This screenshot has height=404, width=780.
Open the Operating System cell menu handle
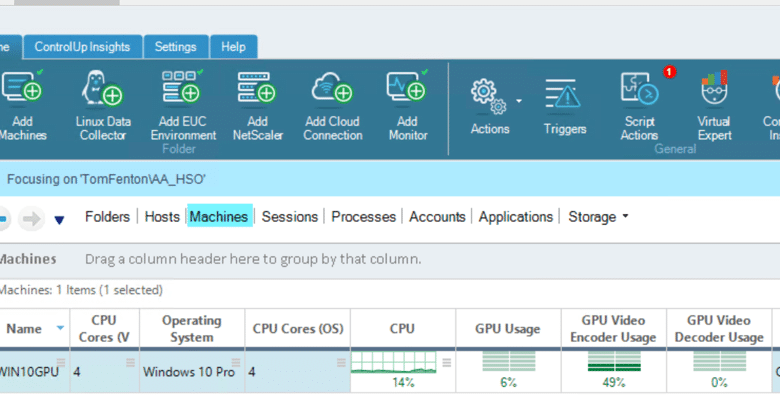[x=236, y=363]
